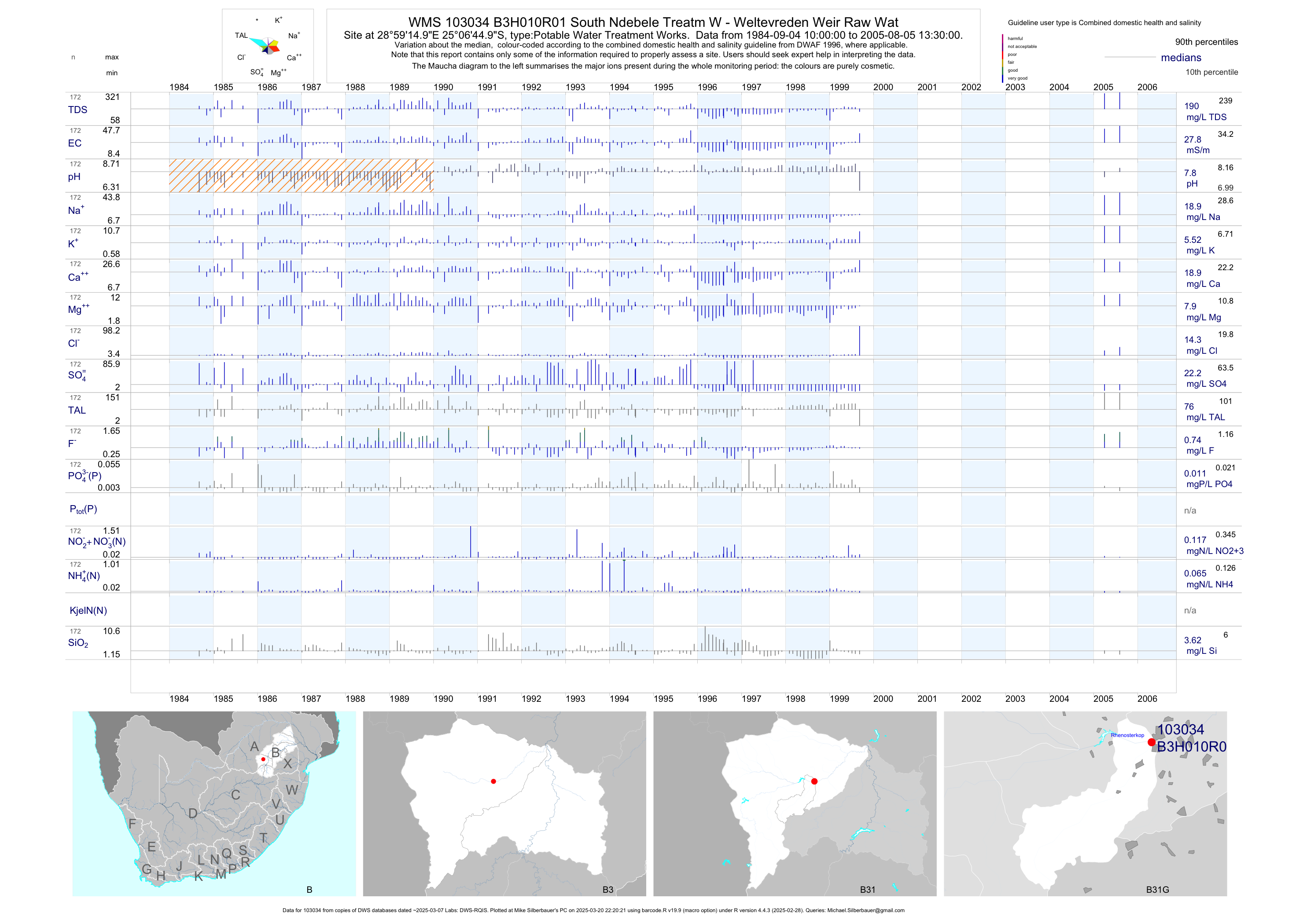Select the pH row label

coord(74,177)
